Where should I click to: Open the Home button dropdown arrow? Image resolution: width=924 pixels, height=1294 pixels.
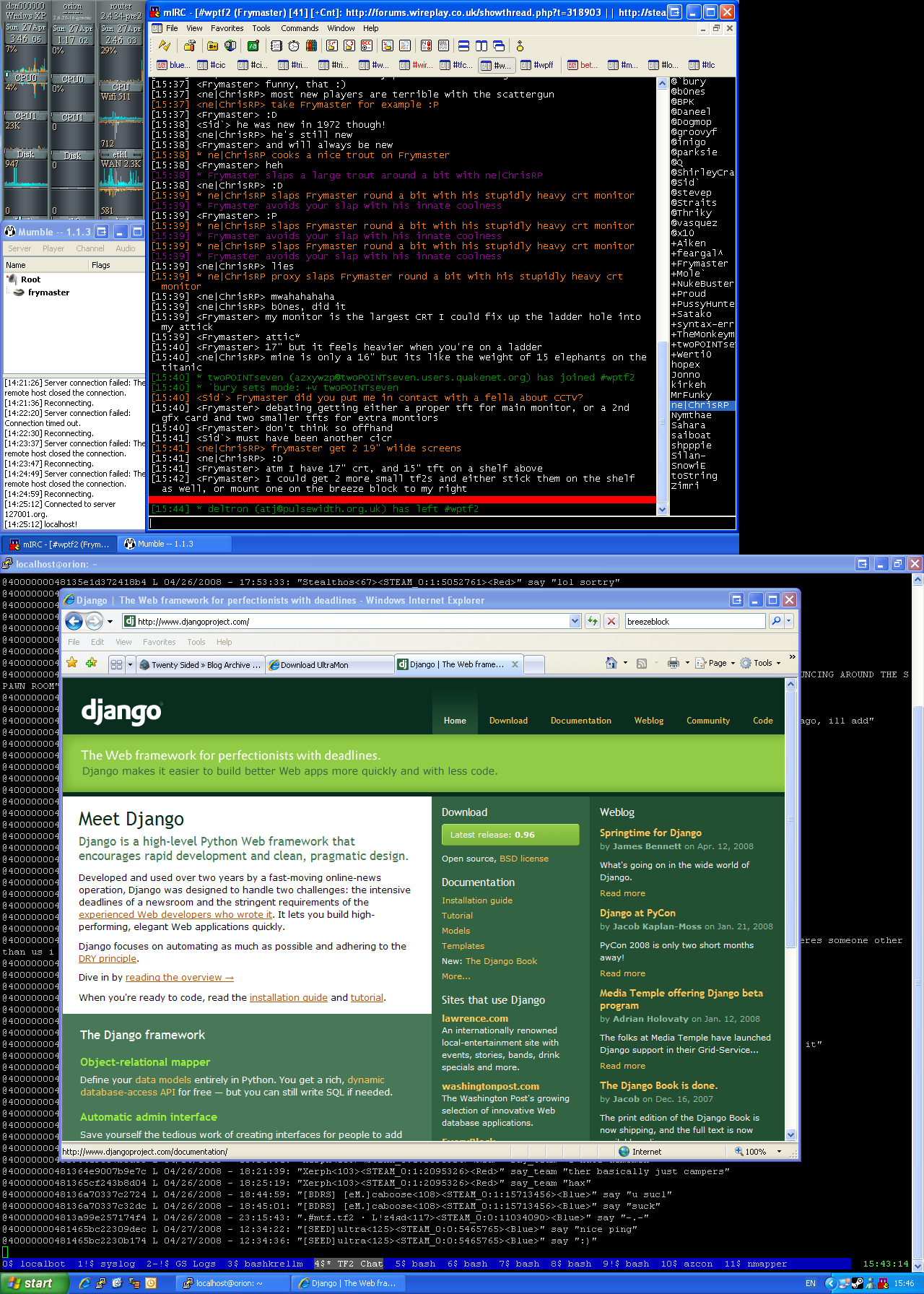pyautogui.click(x=625, y=663)
